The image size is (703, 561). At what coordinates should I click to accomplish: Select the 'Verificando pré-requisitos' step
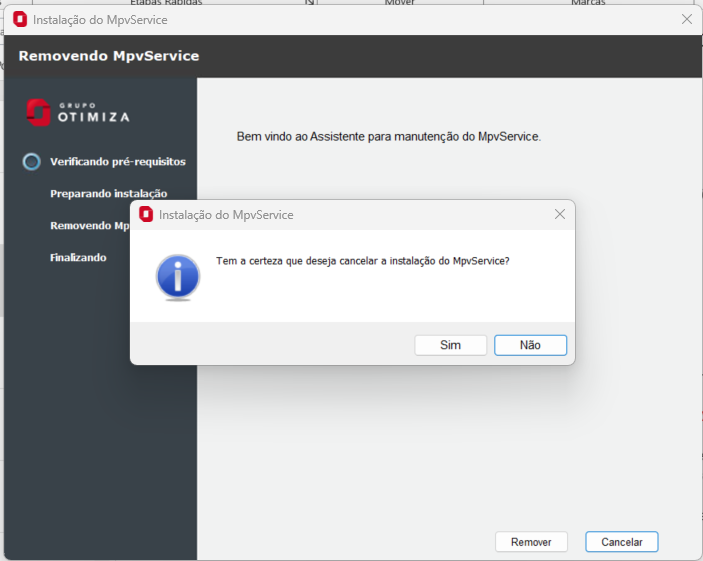click(118, 161)
